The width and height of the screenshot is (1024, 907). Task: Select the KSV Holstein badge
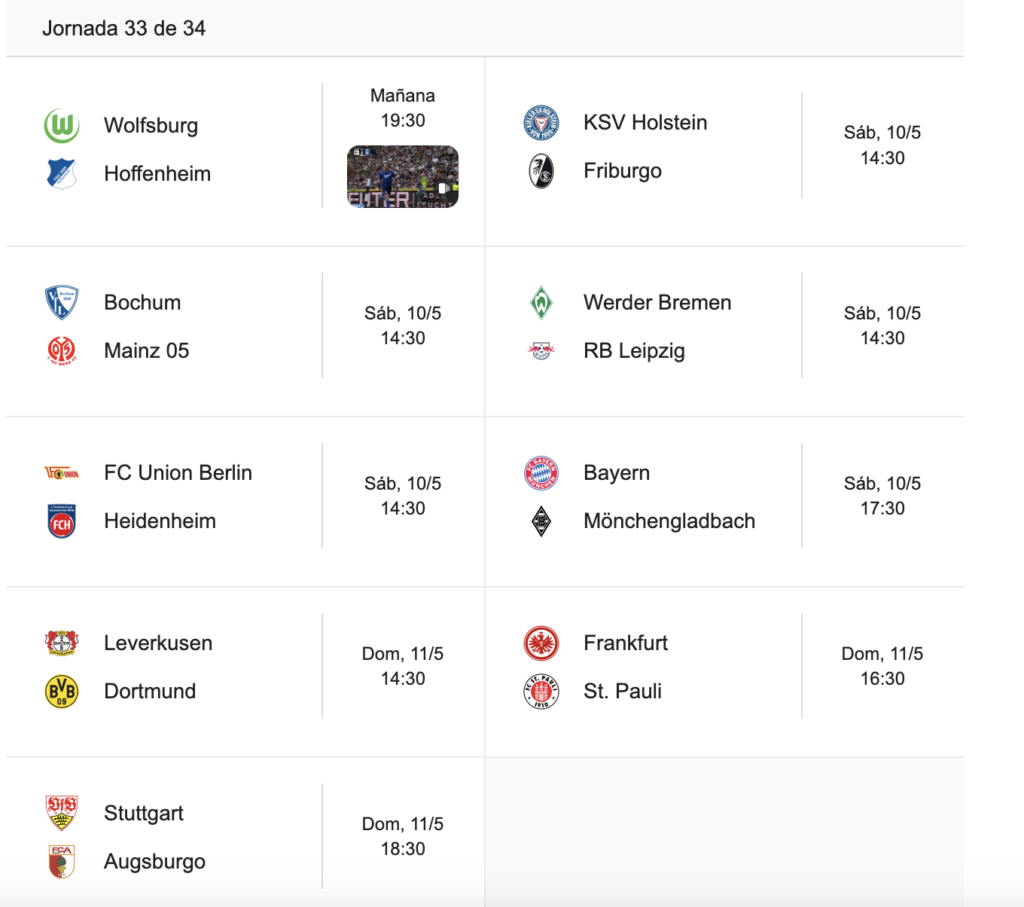pos(541,123)
